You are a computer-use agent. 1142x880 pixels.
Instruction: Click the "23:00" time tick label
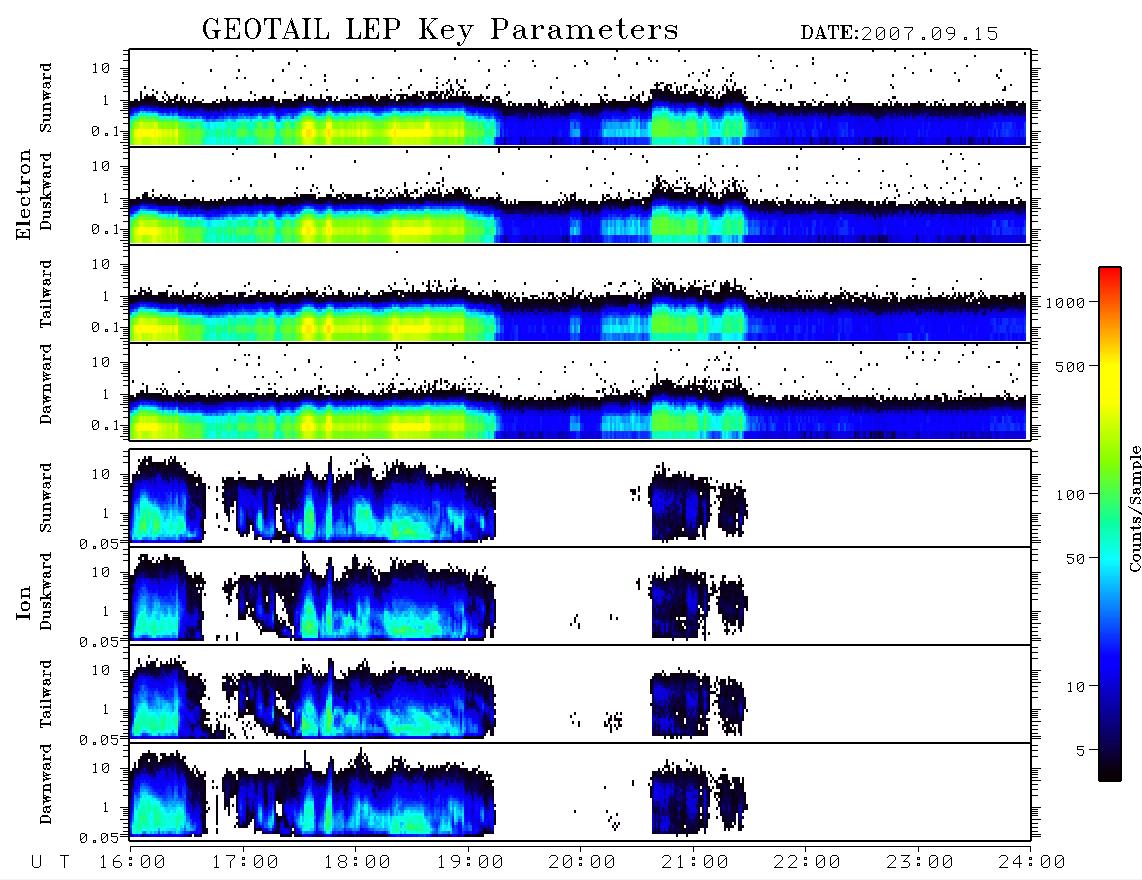point(920,863)
